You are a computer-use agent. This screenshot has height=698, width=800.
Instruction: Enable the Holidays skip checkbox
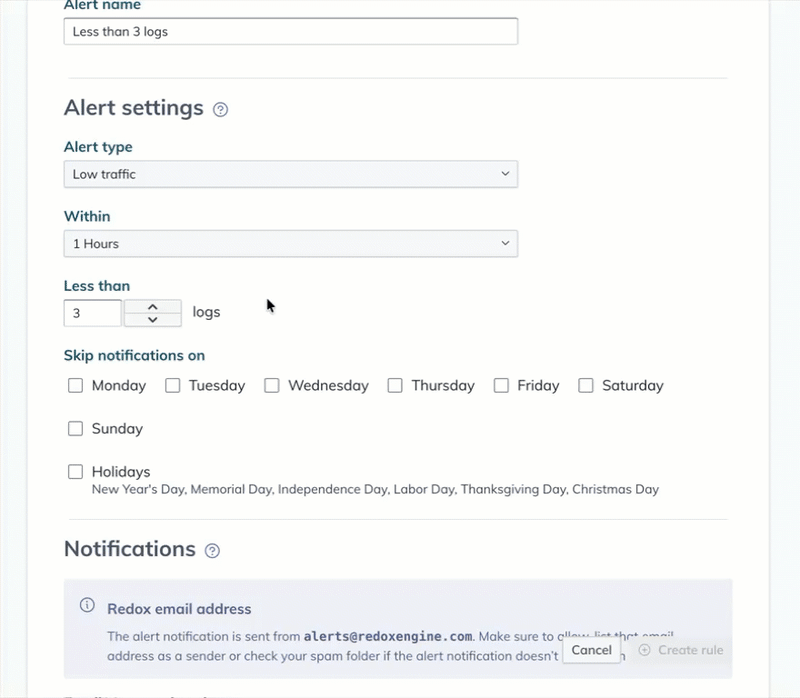75,471
